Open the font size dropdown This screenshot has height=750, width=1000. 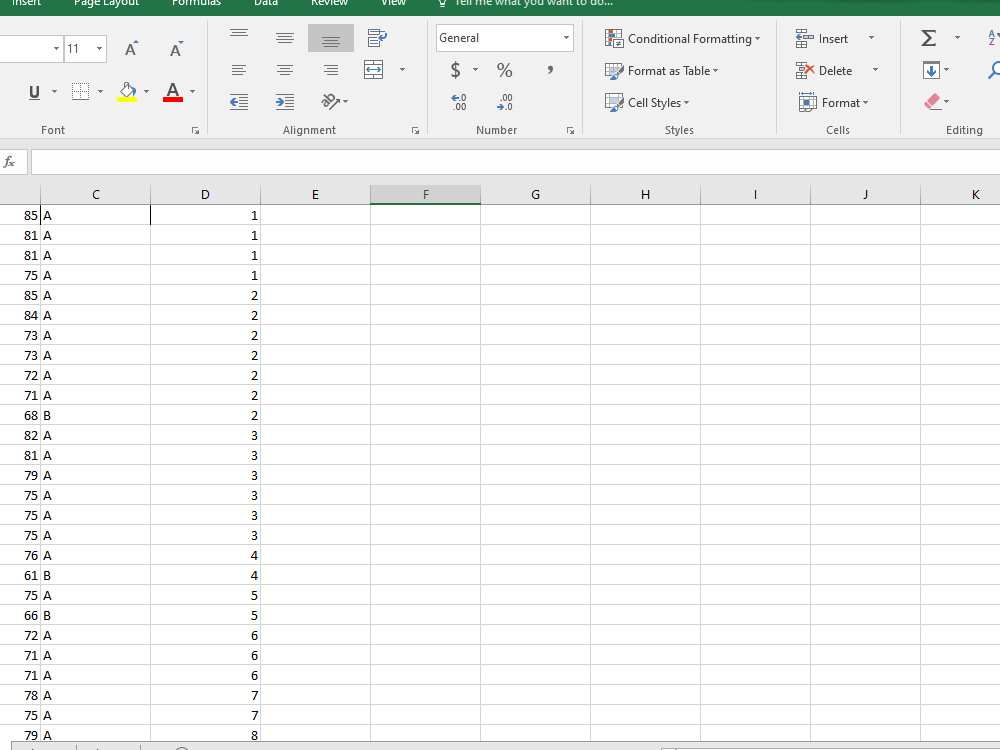point(99,49)
